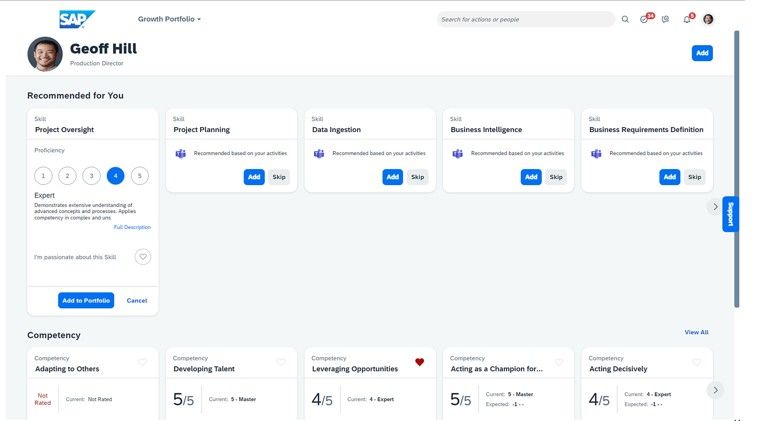Click the search for actions or people field

click(x=525, y=19)
